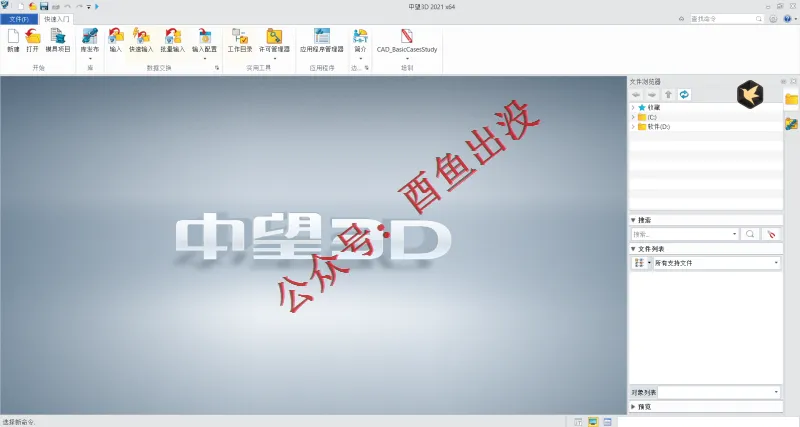Screen dimensions: 800x427
Task: Click the red clear-search icon
Action: click(771, 234)
